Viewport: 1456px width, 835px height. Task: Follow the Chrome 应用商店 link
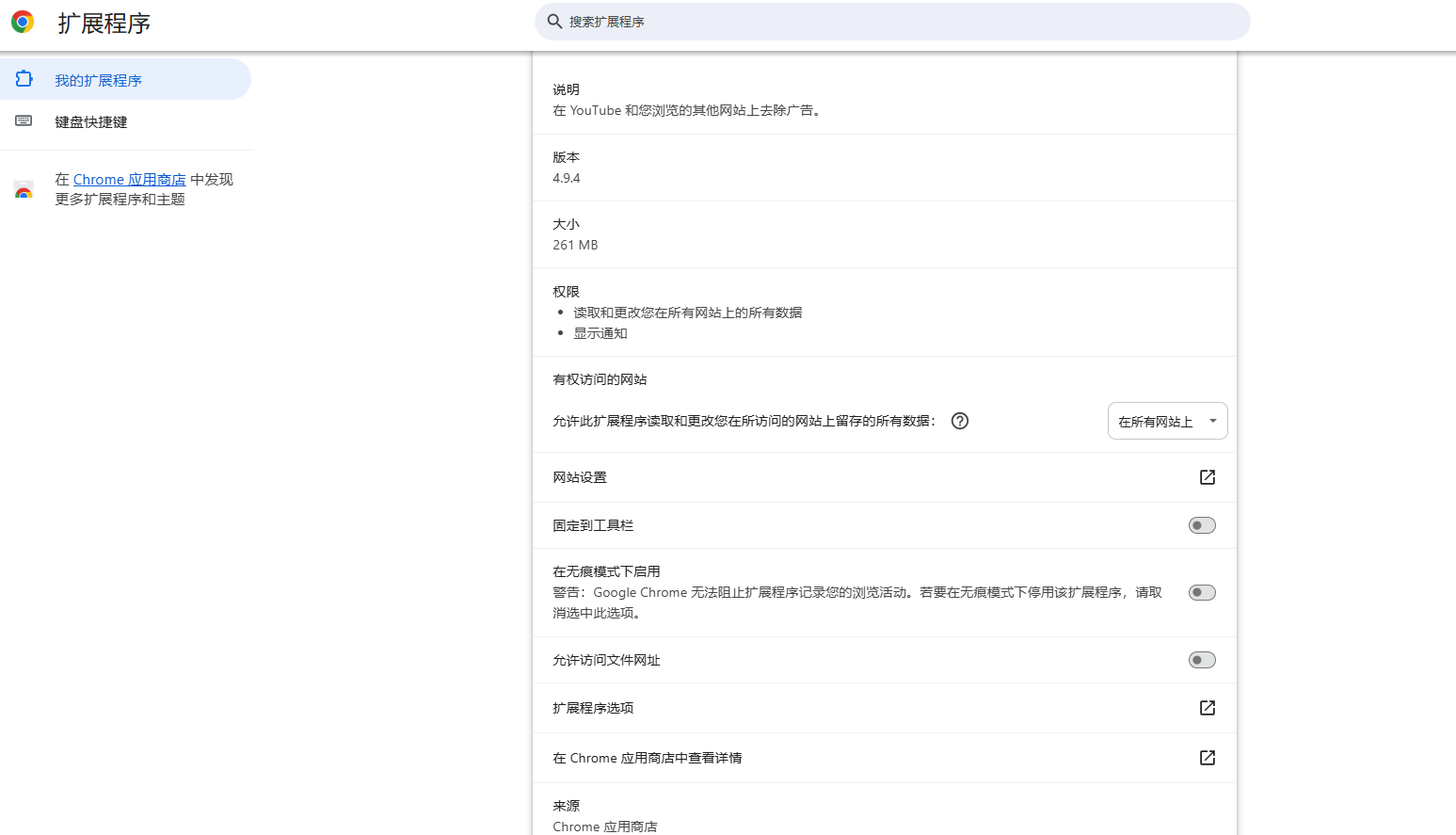pos(130,179)
